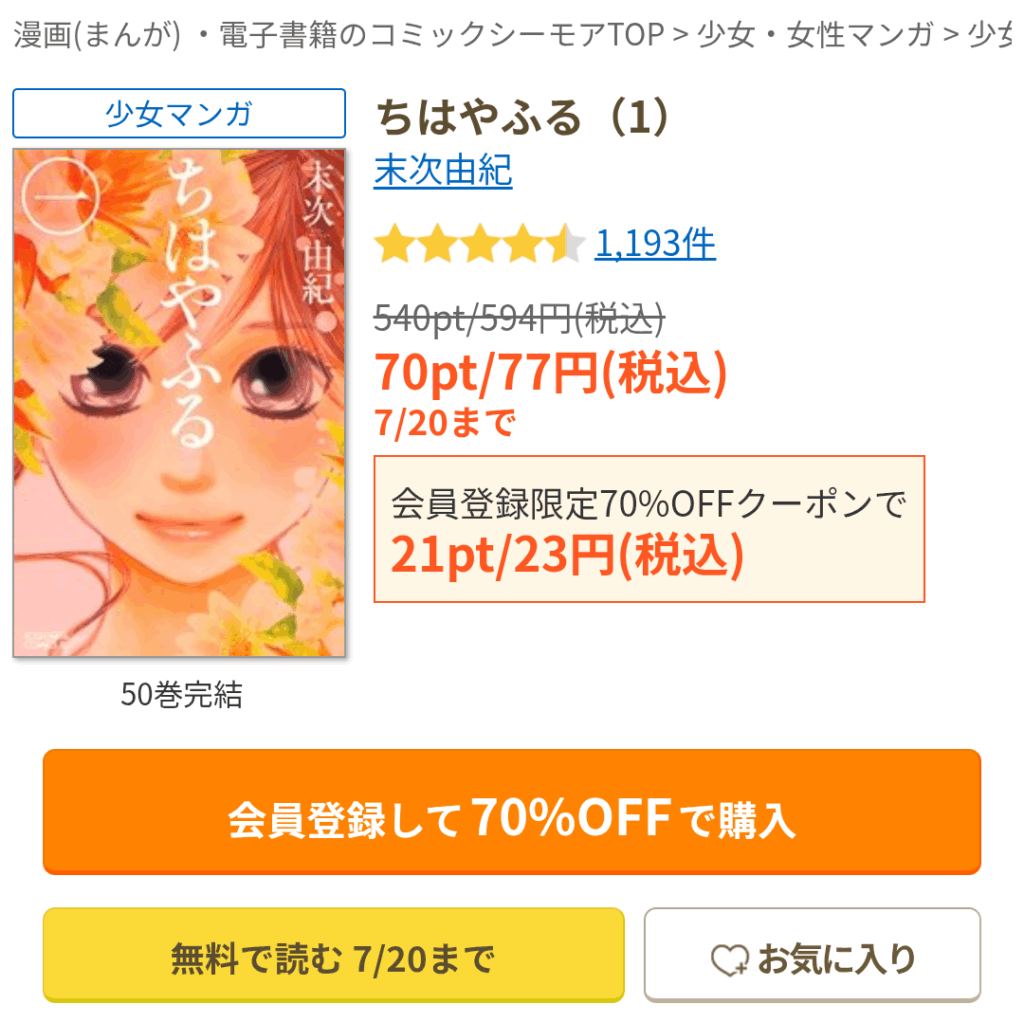This screenshot has width=1024, height=1022.
Task: Click the 50巻完結 label under cover
Action: click(x=182, y=694)
